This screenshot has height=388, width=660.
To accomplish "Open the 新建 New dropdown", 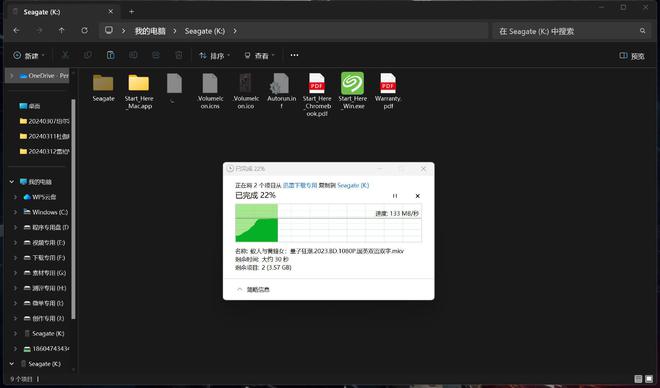I will [x=29, y=56].
